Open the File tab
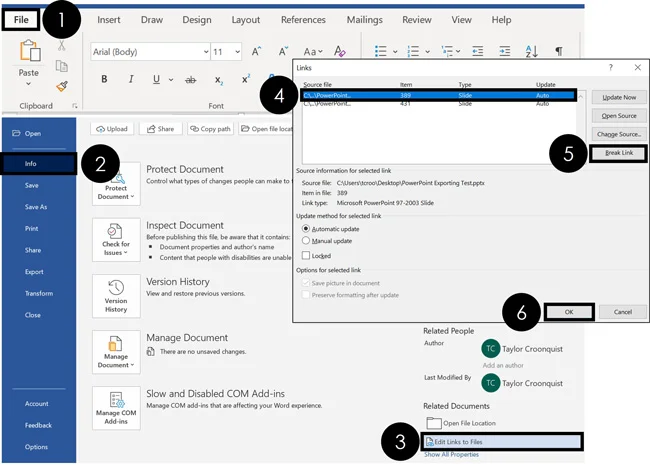 pos(21,19)
